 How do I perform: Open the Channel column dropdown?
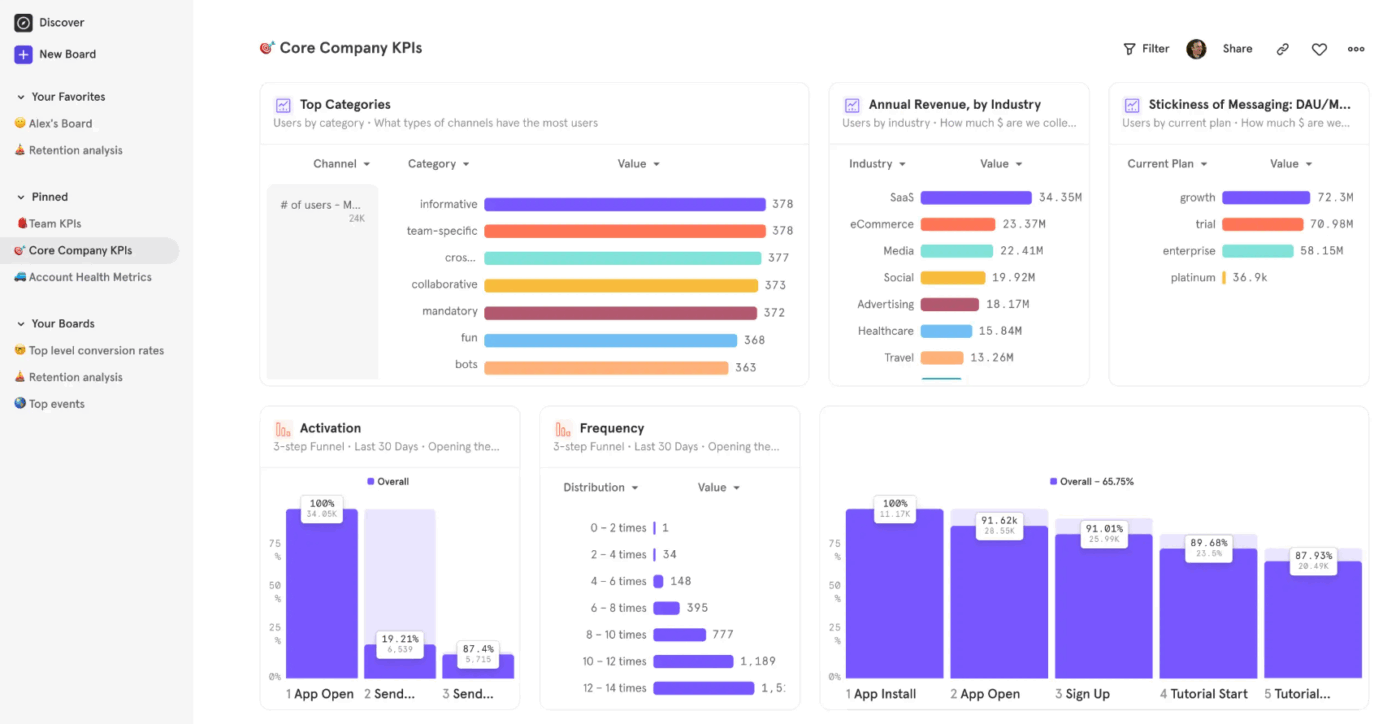coord(342,164)
